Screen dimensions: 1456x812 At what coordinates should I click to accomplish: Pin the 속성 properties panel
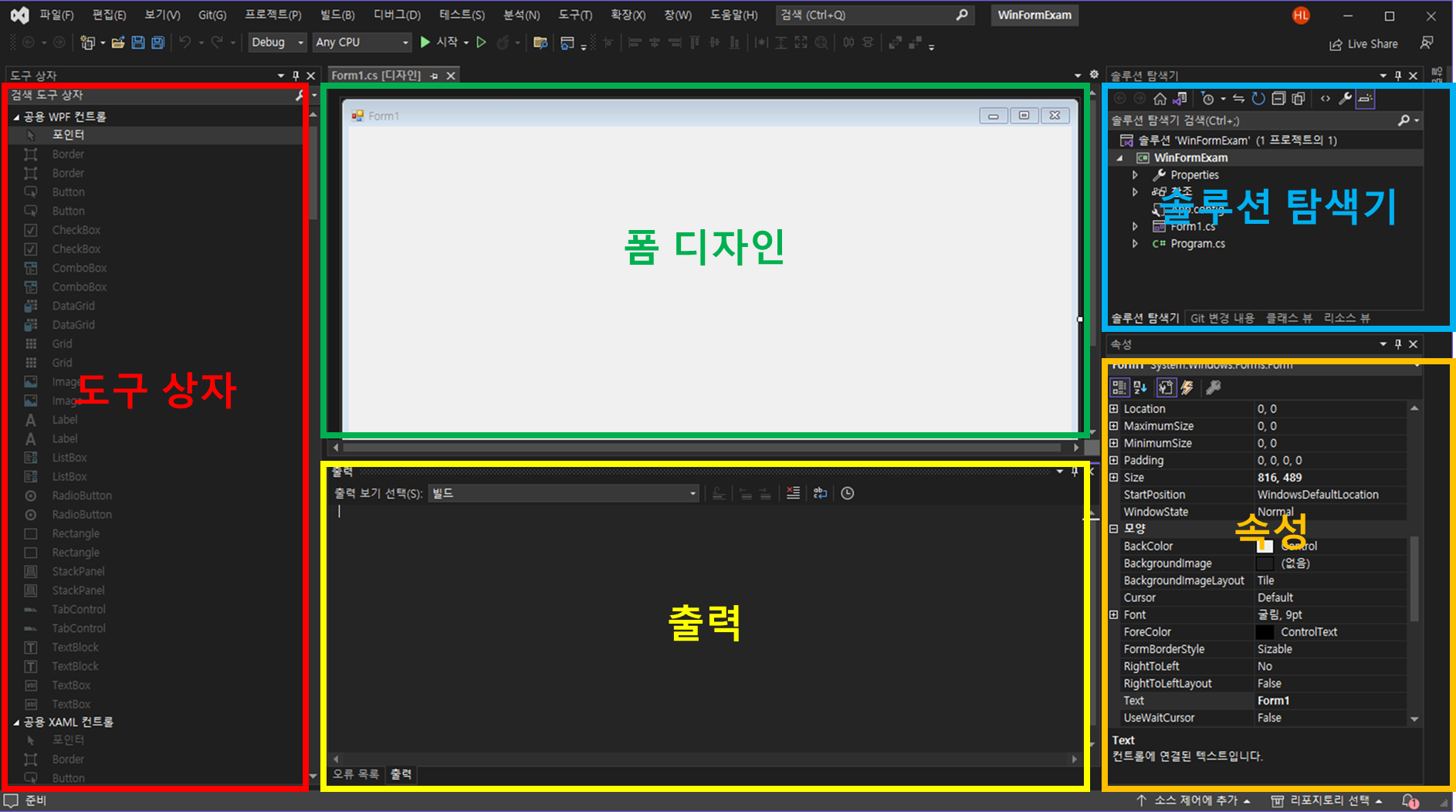[x=1398, y=344]
